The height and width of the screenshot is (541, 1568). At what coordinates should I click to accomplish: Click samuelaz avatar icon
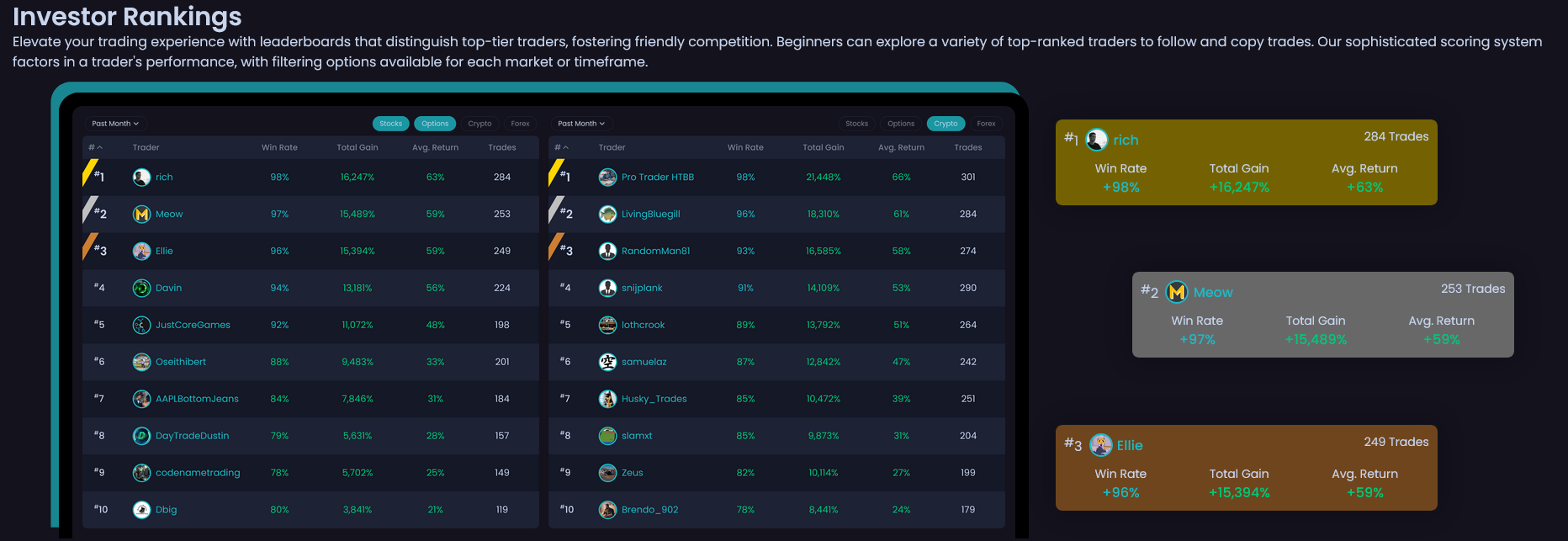tap(607, 362)
